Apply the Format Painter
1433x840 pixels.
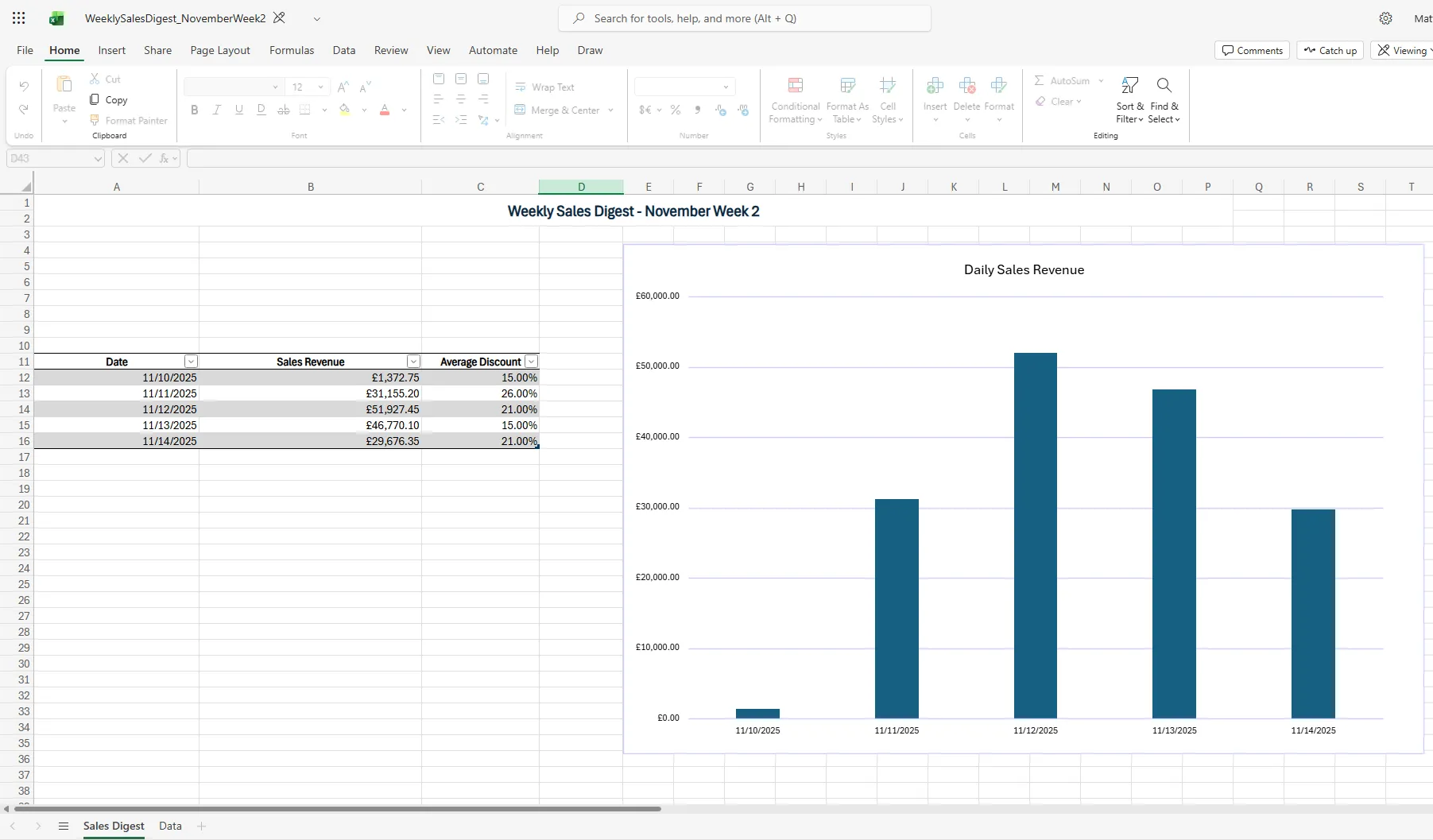click(129, 120)
